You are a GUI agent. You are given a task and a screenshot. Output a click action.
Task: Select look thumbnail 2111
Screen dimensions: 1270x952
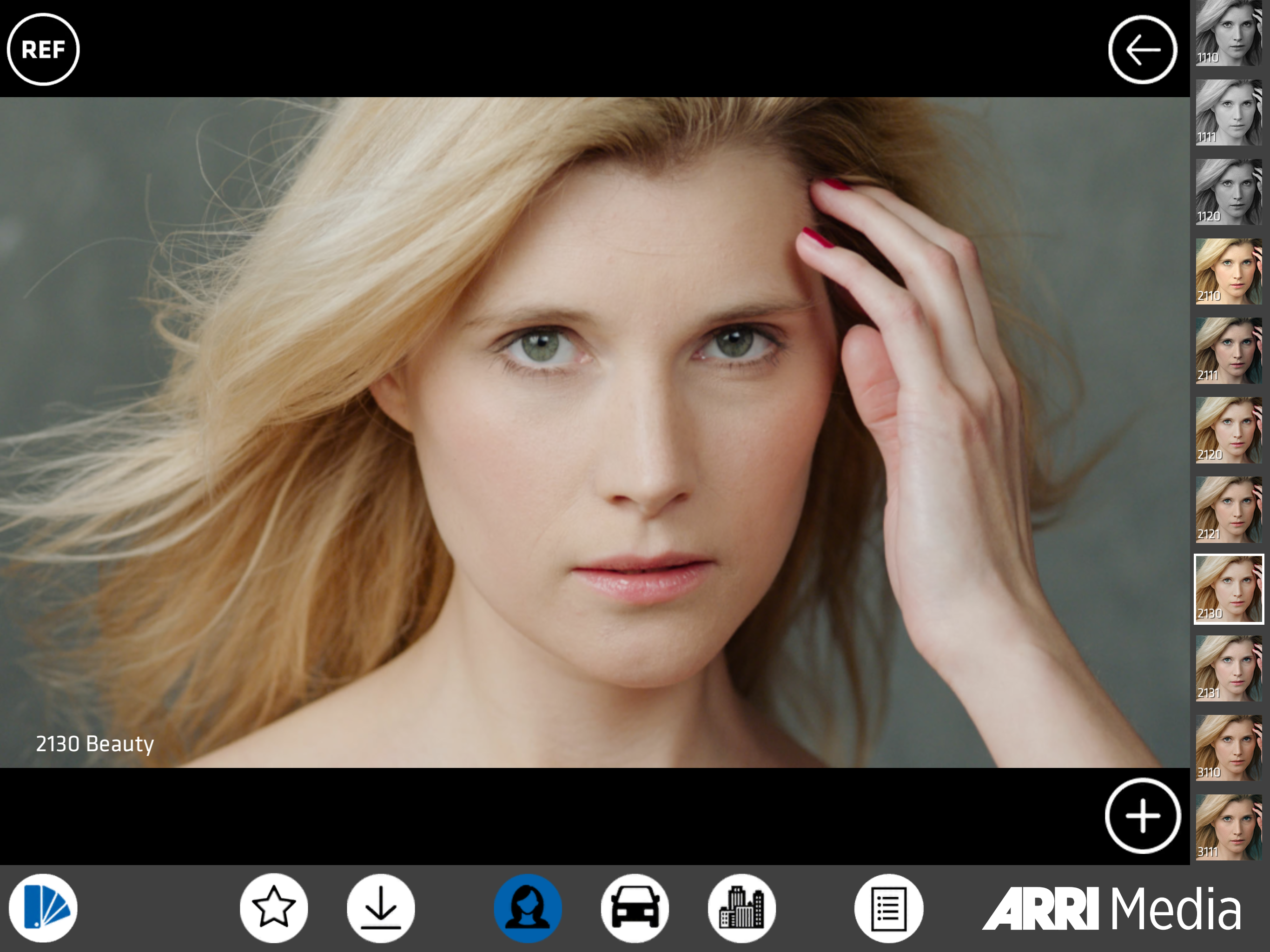[1229, 350]
